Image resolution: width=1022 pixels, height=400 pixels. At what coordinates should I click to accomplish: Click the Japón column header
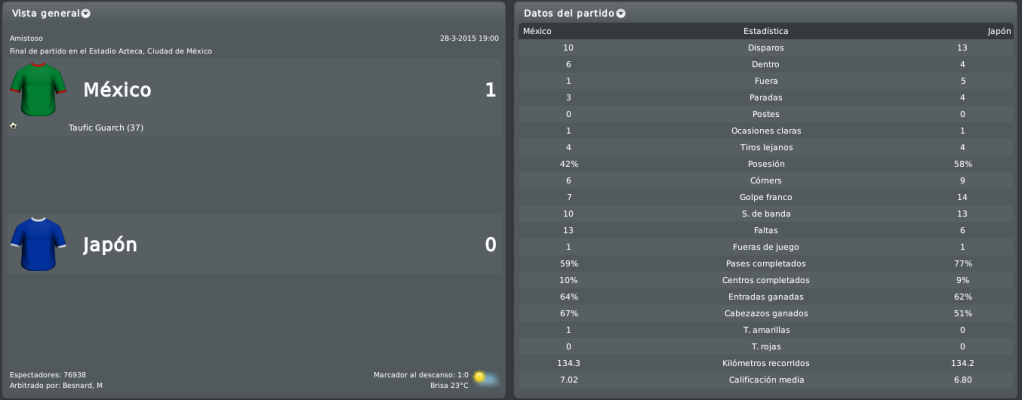pyautogui.click(x=999, y=31)
